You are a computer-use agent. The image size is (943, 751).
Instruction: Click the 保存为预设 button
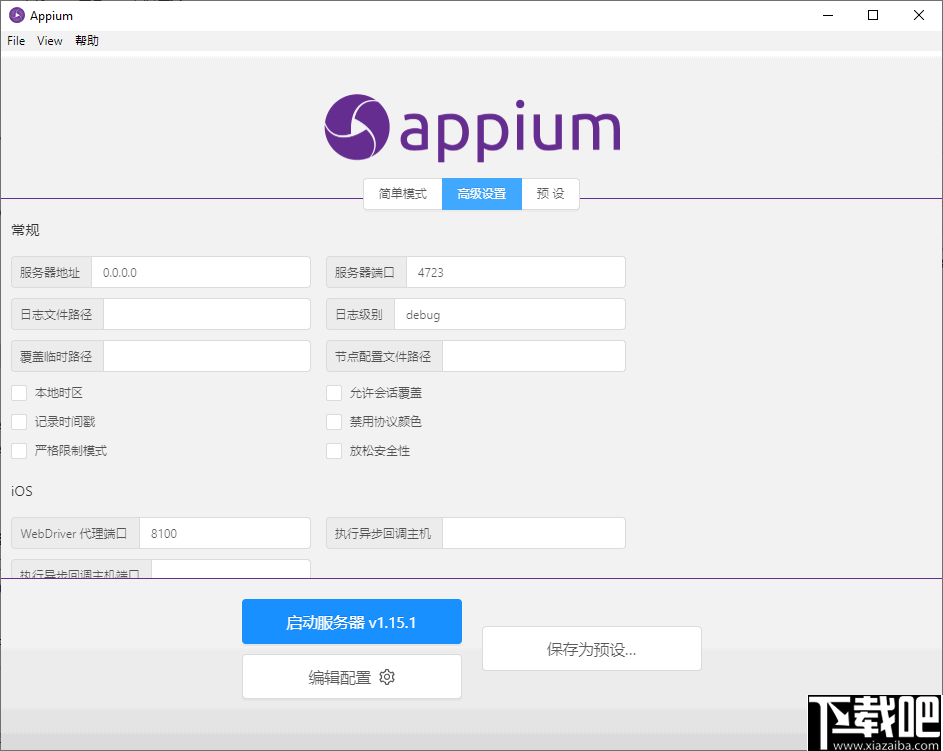(591, 649)
